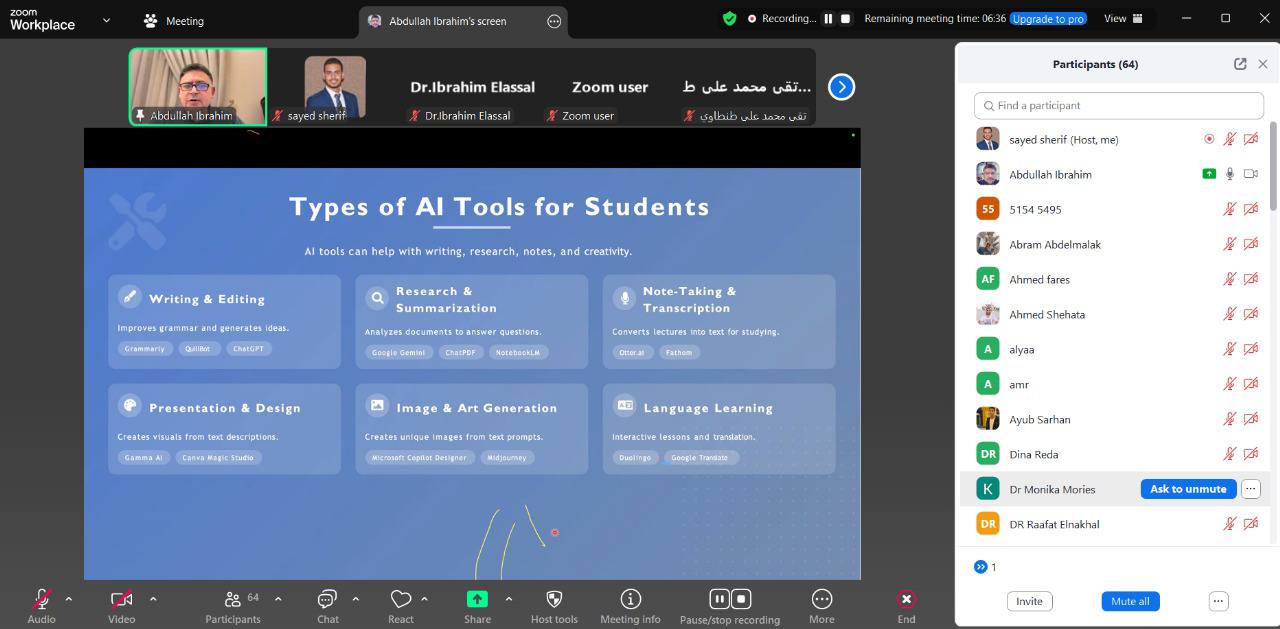1280x629 pixels.
Task: Click Abdullah Ibrahim's microphone icon
Action: (x=1230, y=174)
